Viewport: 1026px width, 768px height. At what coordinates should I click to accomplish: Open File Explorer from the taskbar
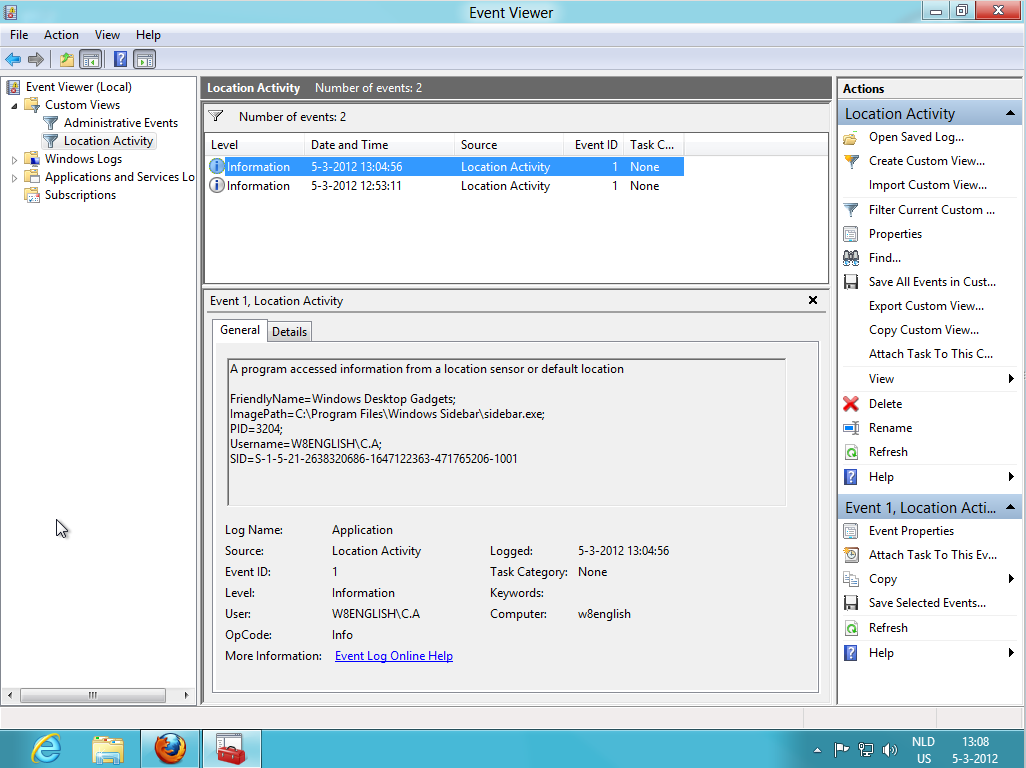[108, 749]
